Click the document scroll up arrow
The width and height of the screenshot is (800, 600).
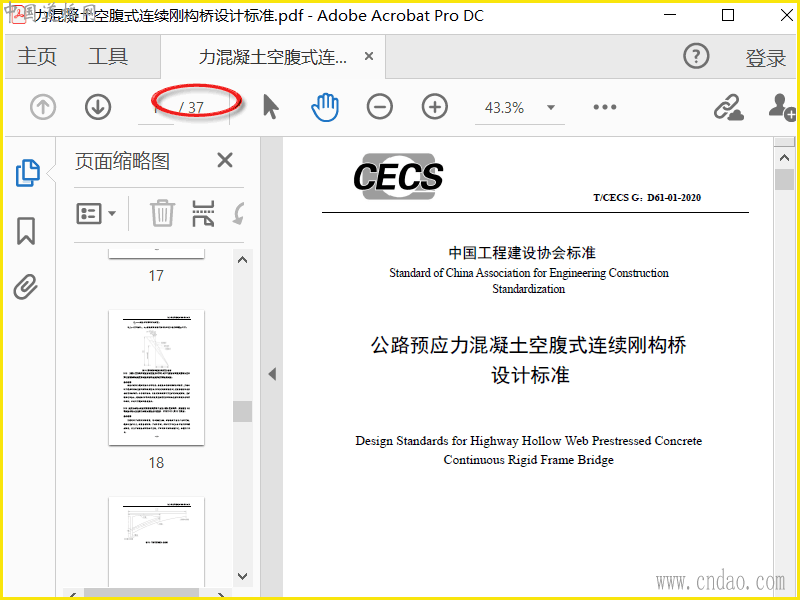click(784, 158)
